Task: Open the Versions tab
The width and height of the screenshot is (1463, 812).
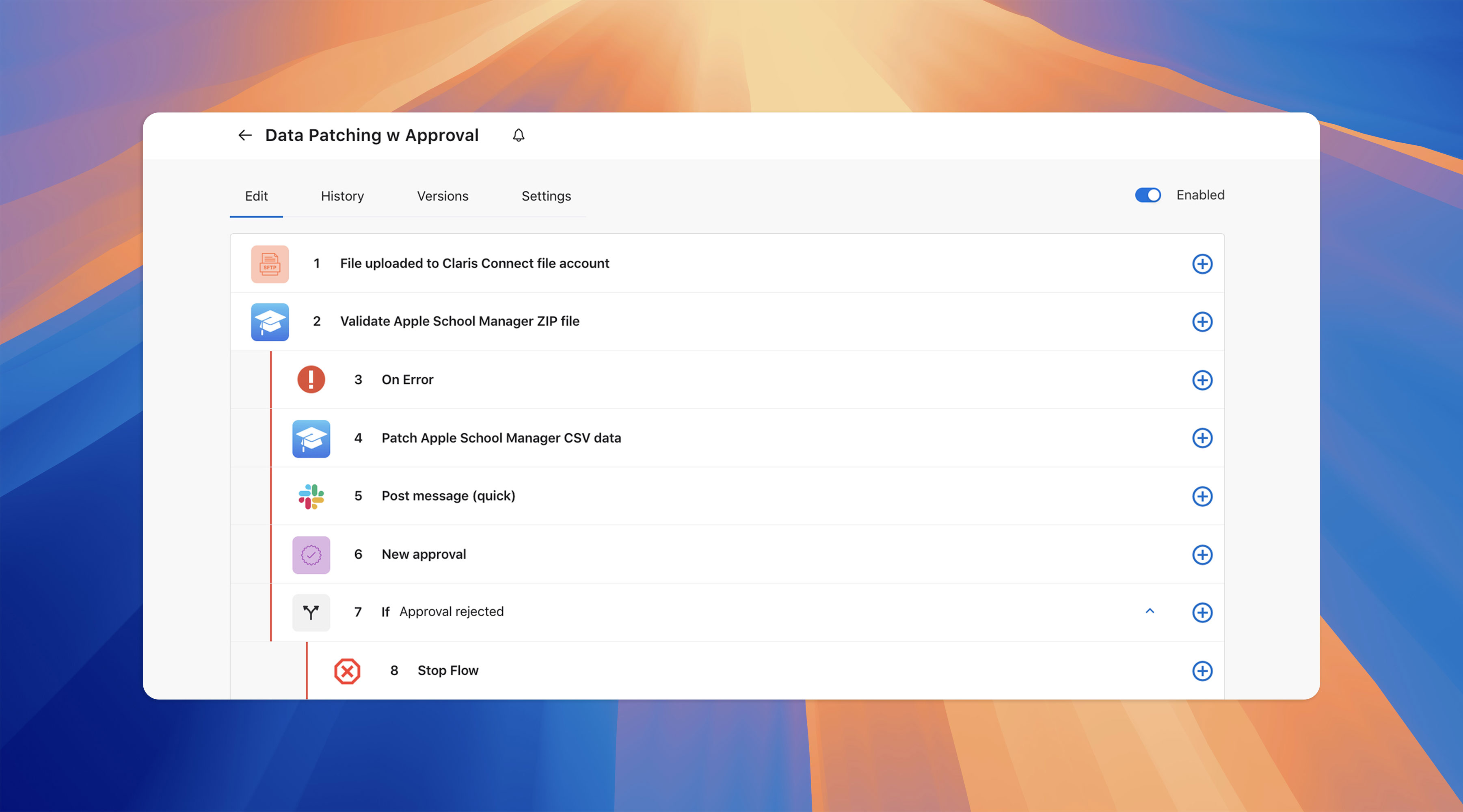Action: 443,197
